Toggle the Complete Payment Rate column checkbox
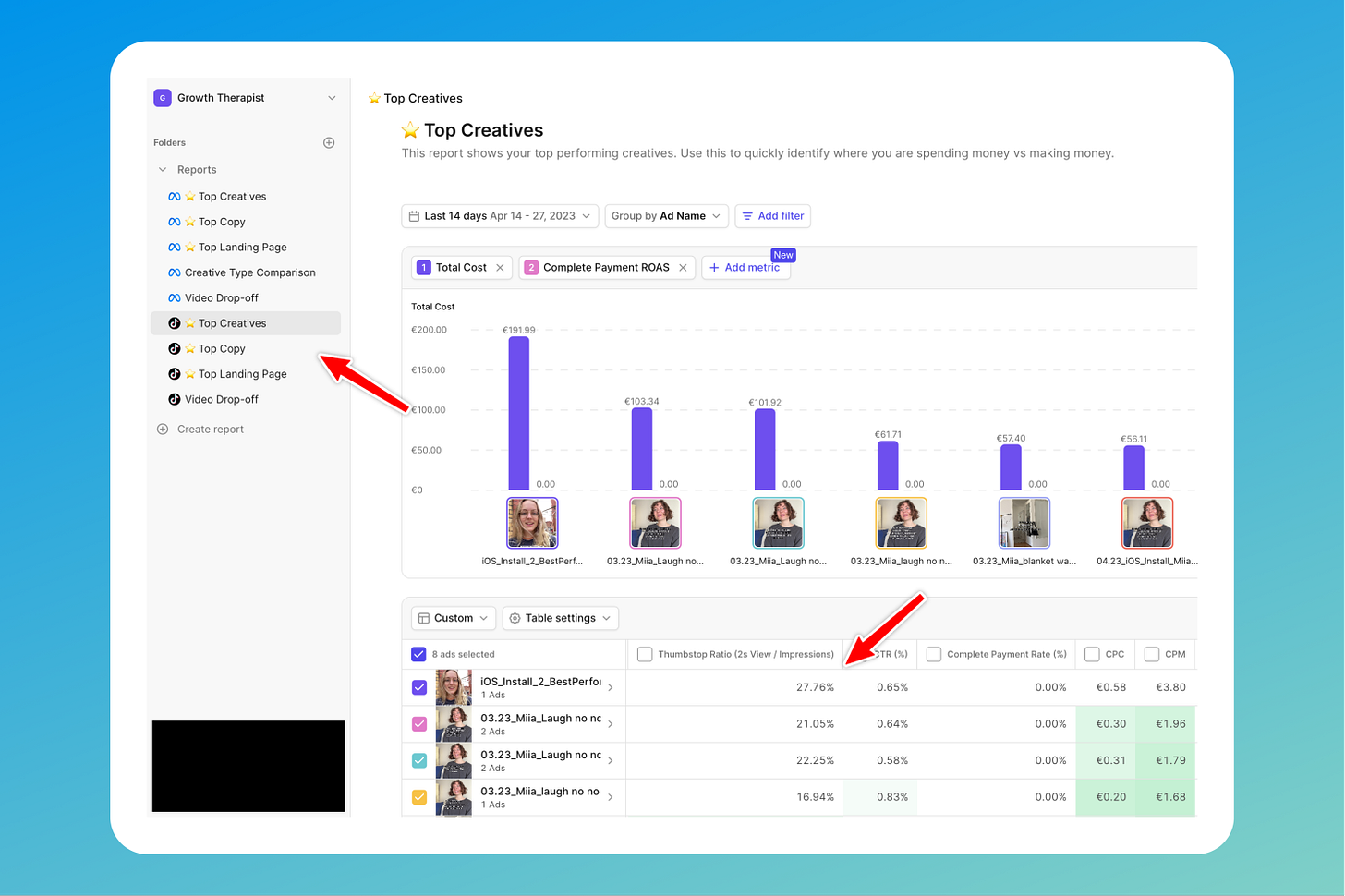This screenshot has height=896, width=1345. coord(934,654)
